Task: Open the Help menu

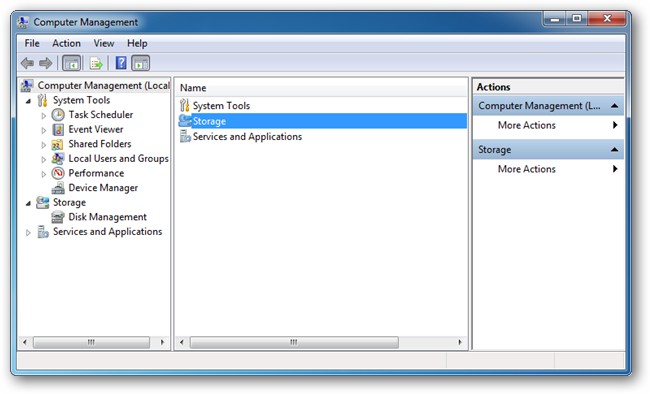Action: point(137,43)
